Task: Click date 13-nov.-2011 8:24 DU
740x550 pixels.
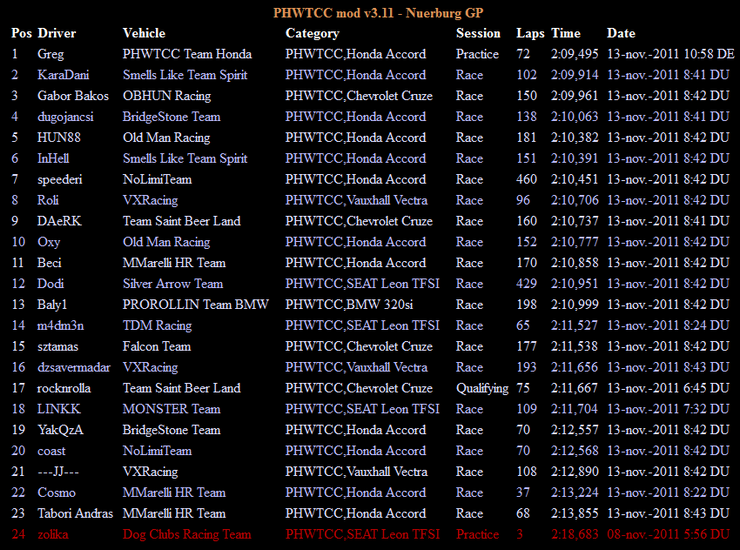Action: 668,325
